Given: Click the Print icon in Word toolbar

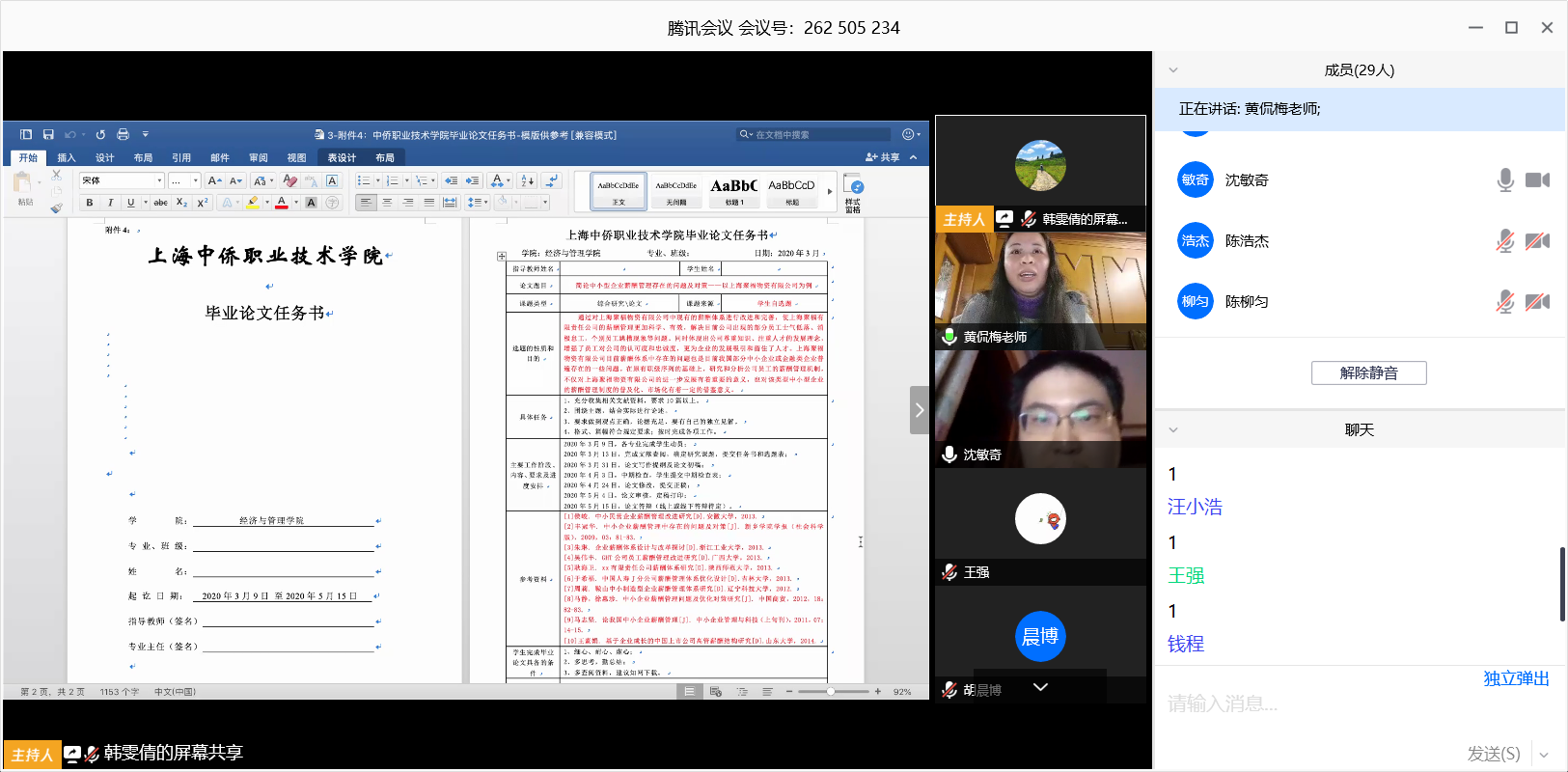Looking at the screenshot, I should click(x=123, y=135).
